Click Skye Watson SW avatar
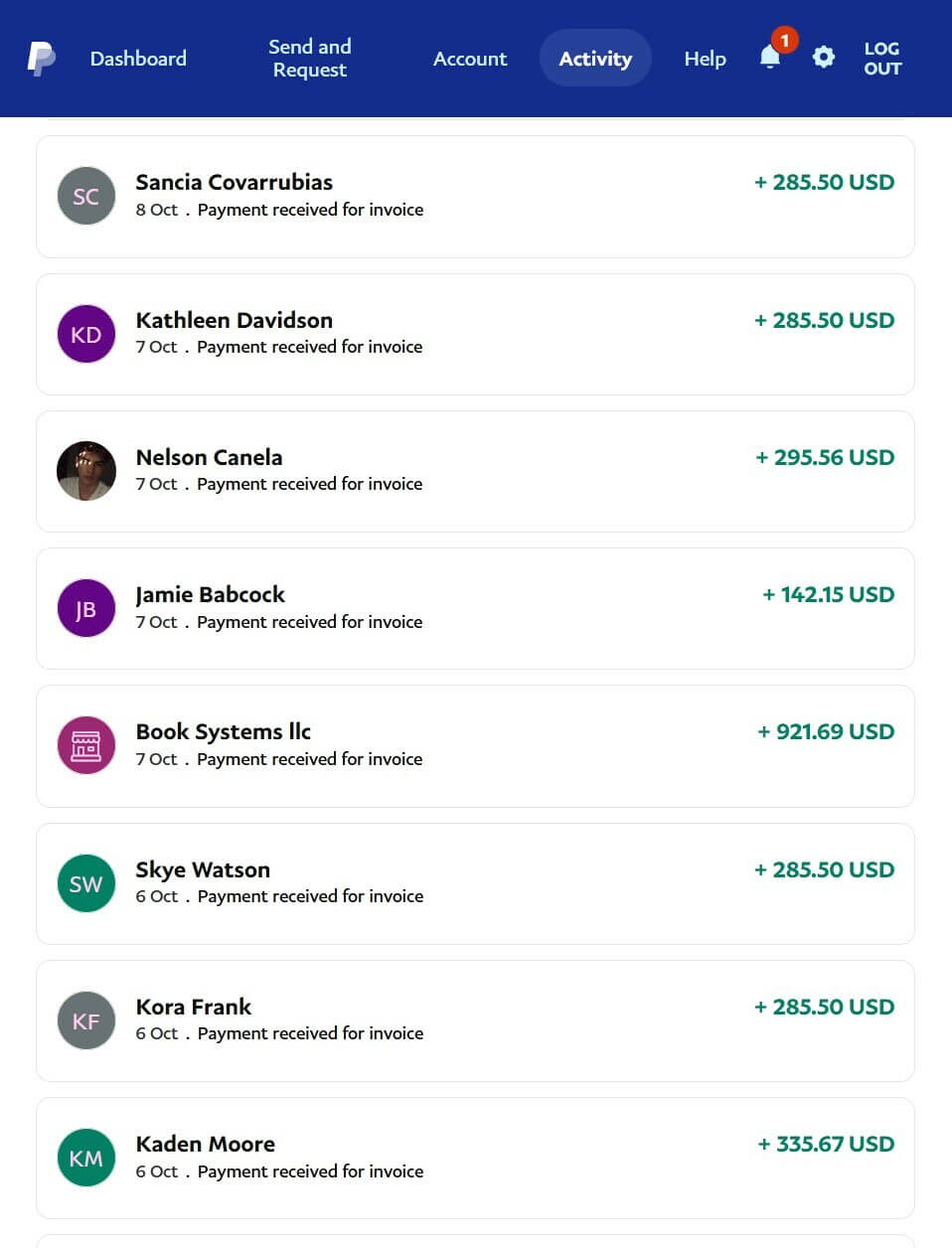The width and height of the screenshot is (952, 1248). pos(86,883)
